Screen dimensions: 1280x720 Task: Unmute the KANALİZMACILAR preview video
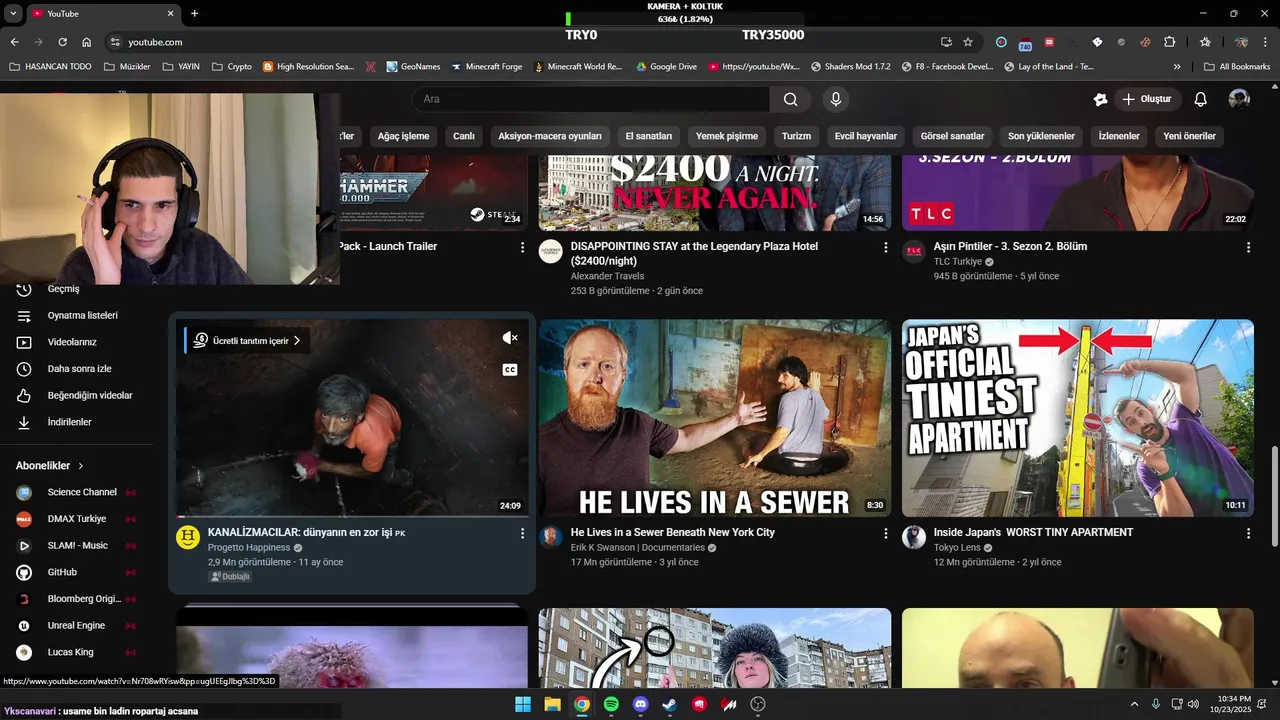coord(510,338)
